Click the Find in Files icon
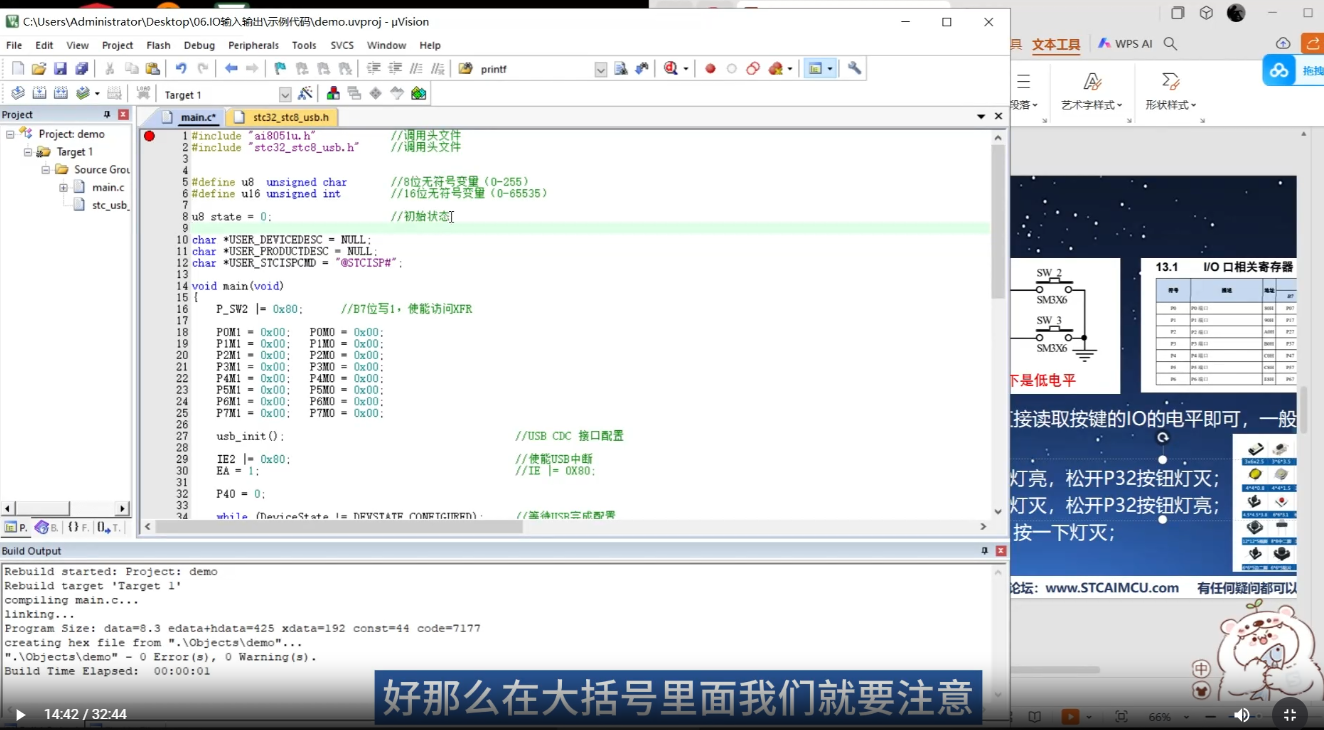Viewport: 1324px width, 730px height. click(466, 69)
